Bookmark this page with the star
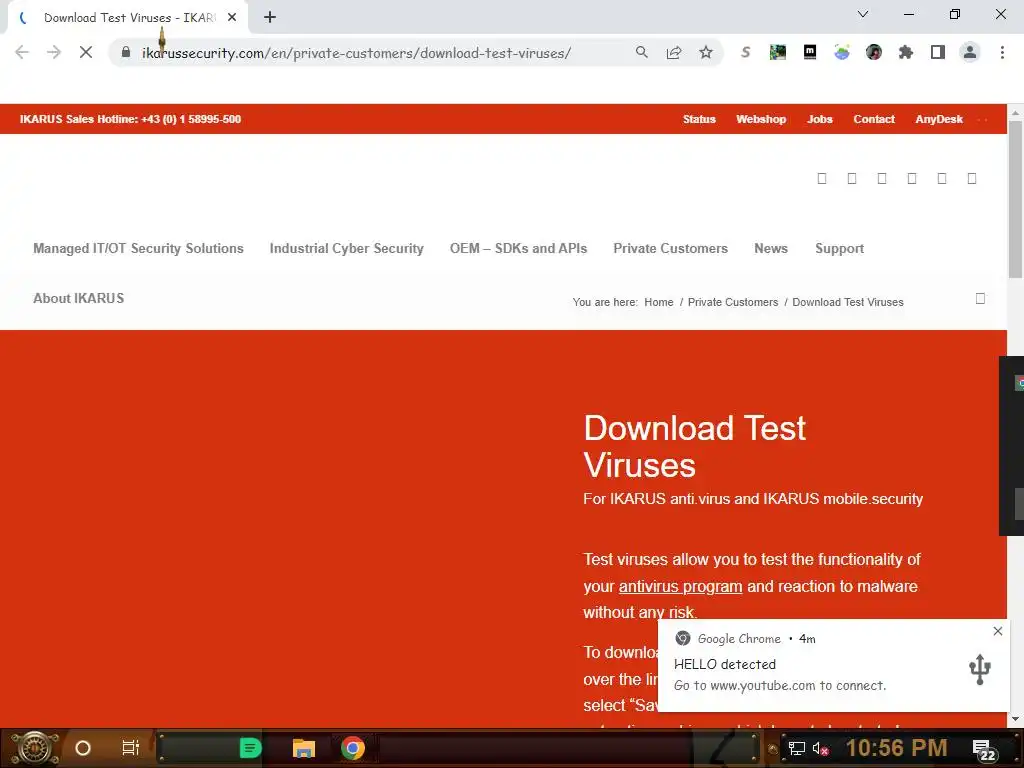 705,52
